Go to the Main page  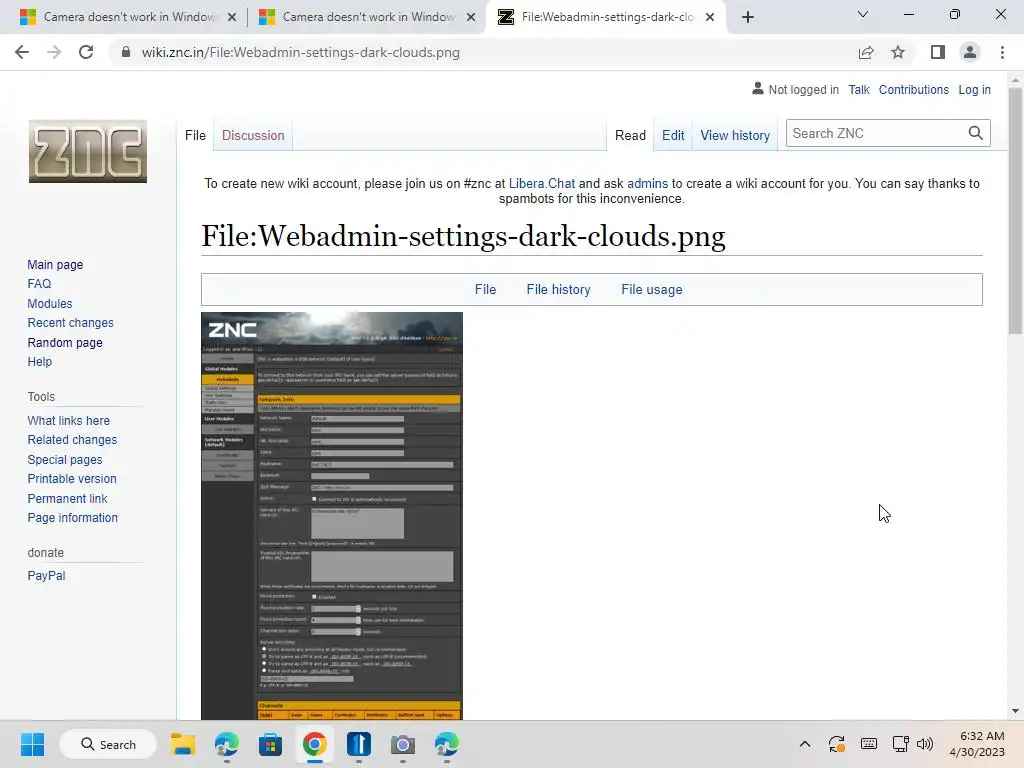tap(56, 264)
